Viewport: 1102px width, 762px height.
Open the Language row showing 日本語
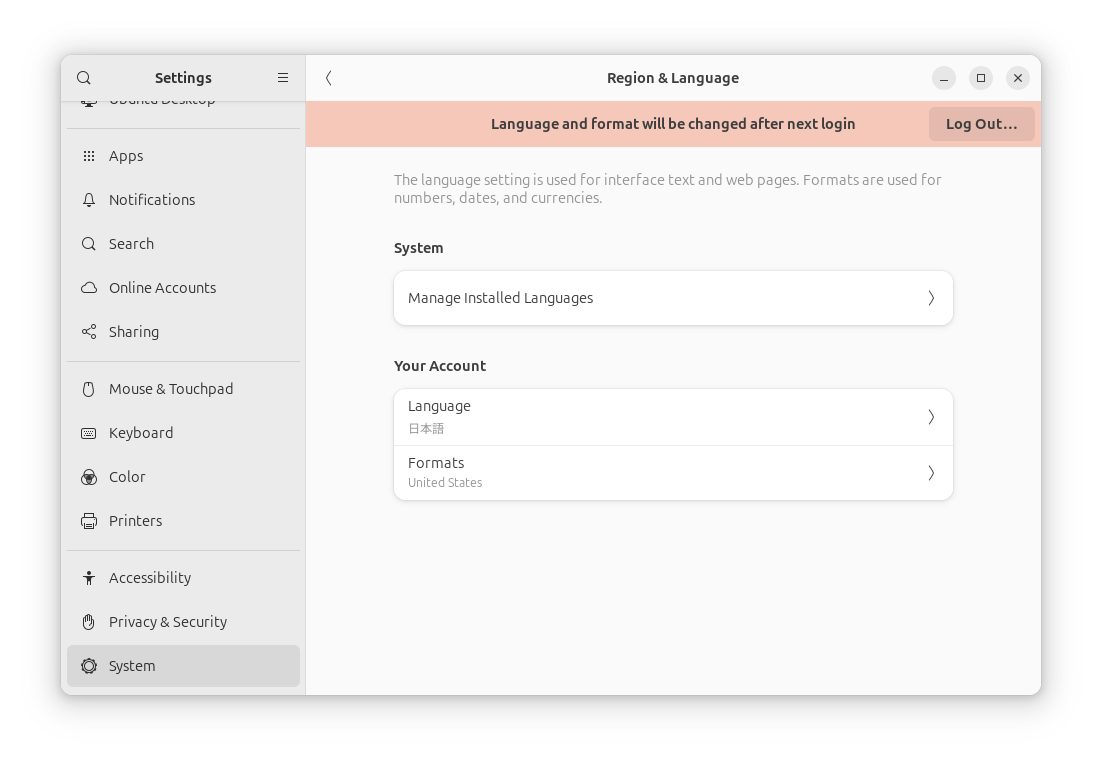[673, 418]
